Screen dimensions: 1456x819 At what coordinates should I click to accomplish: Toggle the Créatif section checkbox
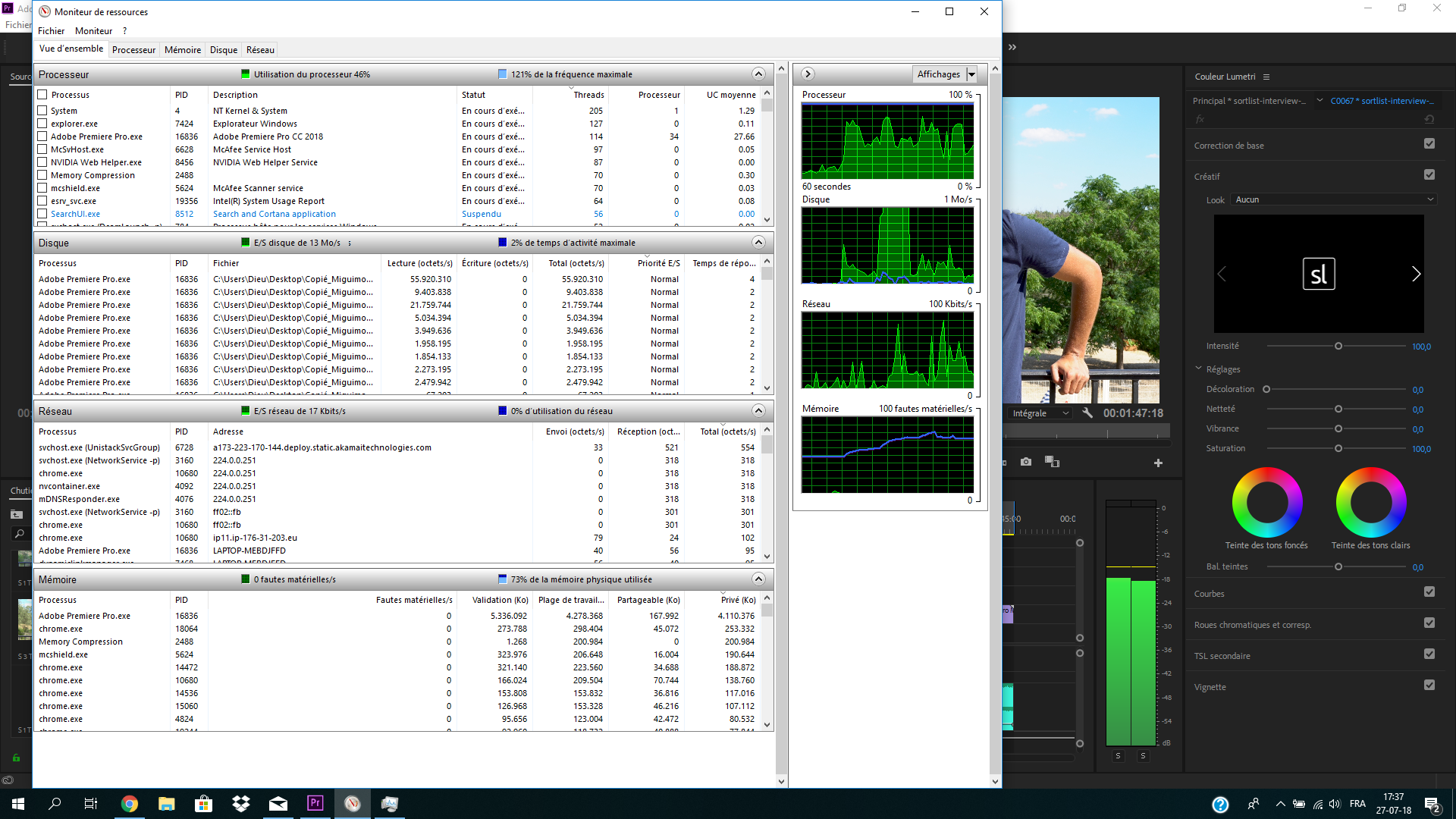[x=1429, y=175]
